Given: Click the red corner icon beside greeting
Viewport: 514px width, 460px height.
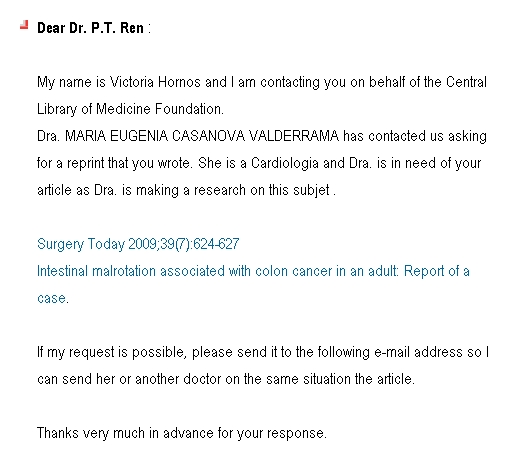Looking at the screenshot, I should [x=24, y=25].
